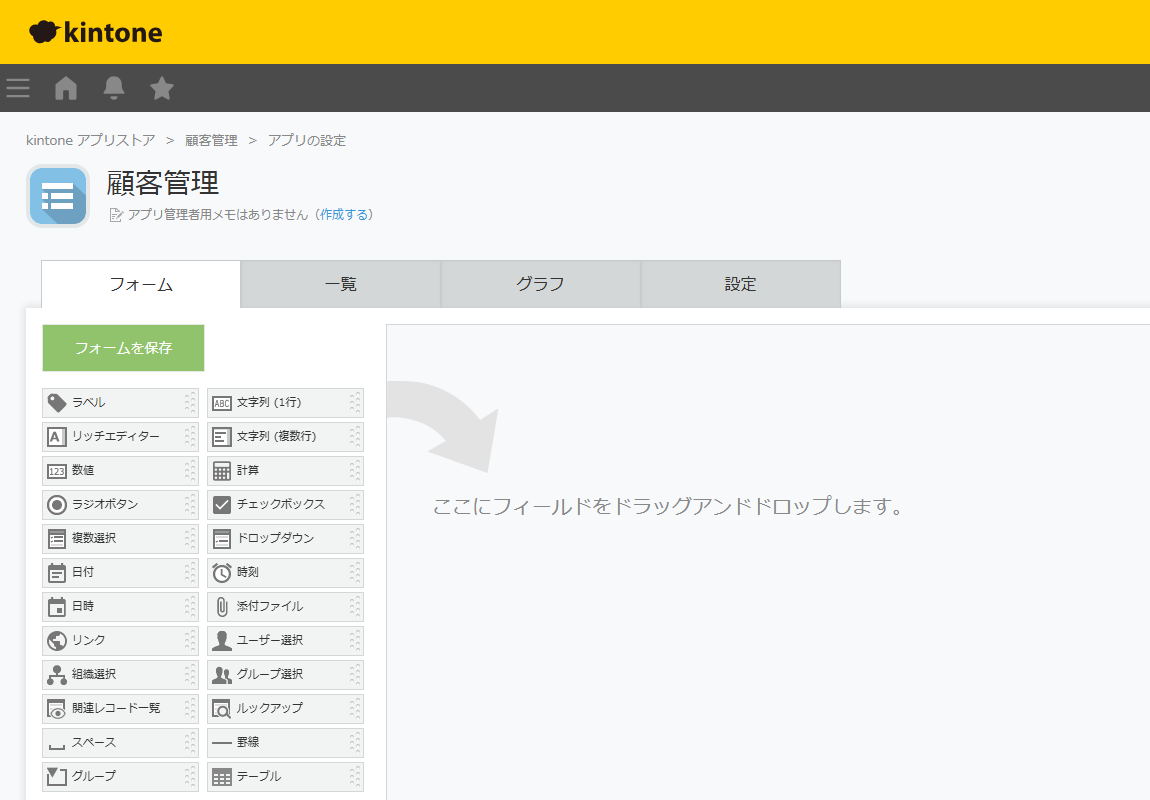
Task: Select the グループ field icon
Action: click(56, 776)
